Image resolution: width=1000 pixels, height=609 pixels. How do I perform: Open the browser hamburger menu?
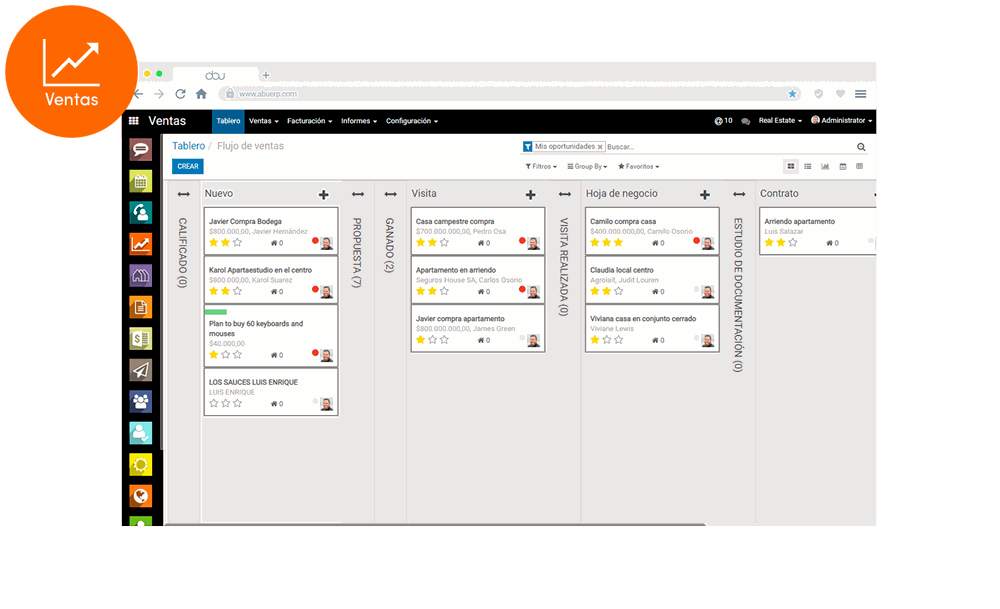pyautogui.click(x=860, y=94)
